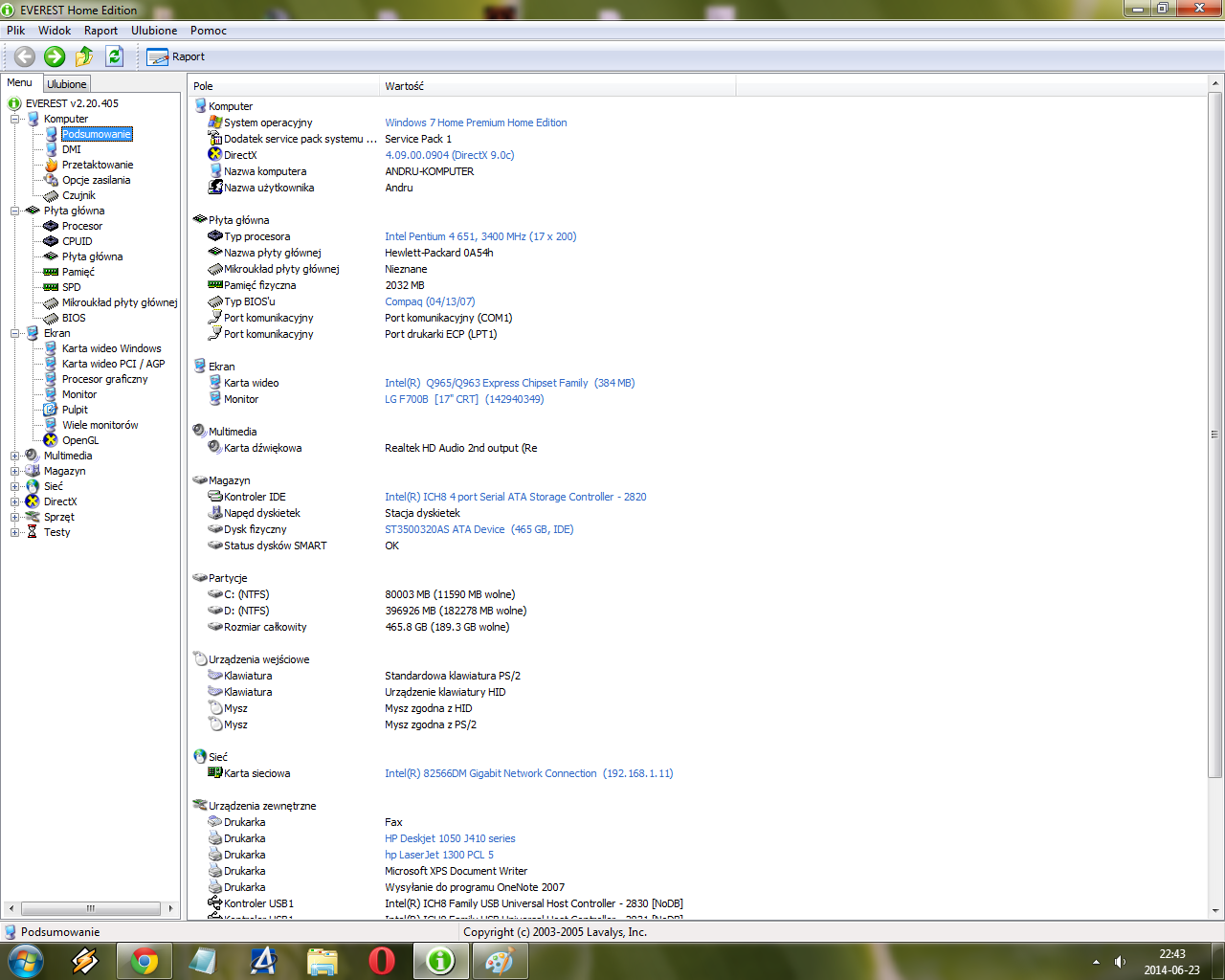Open the LG F700B monitor link
1225x980 pixels.
point(464,399)
